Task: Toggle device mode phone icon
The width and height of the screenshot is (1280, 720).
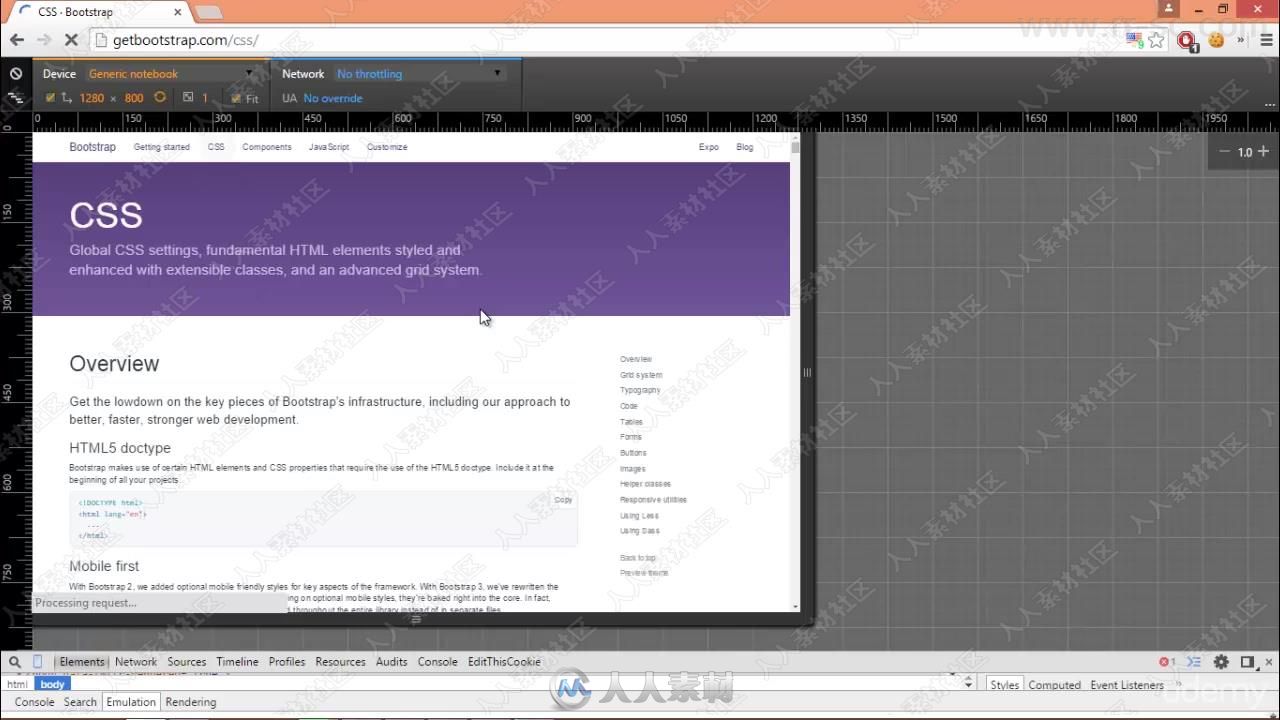Action: (38, 662)
